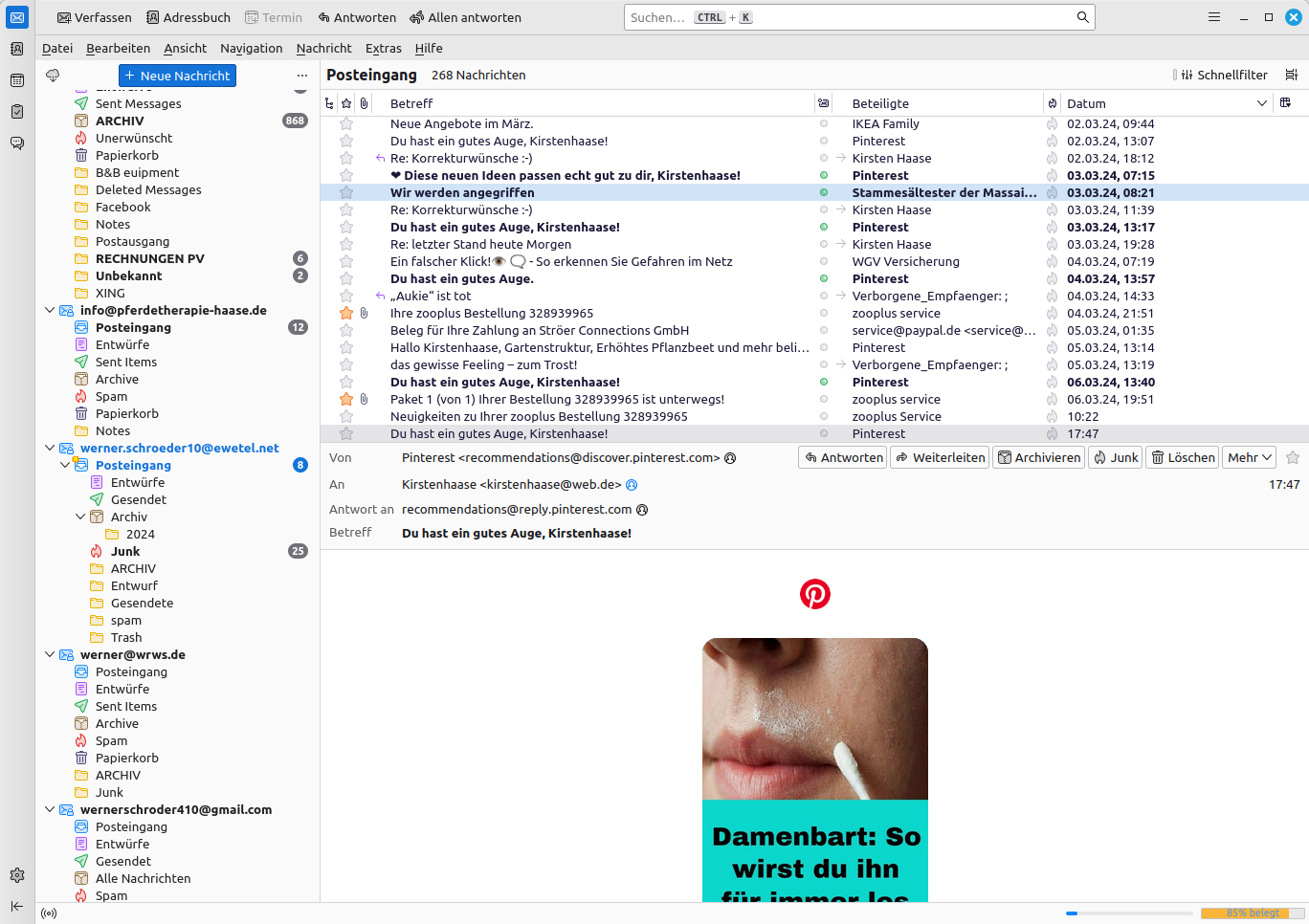This screenshot has height=924, width=1309.
Task: Collapse the info@pferdetherapie-haase.de account
Action: 50,310
